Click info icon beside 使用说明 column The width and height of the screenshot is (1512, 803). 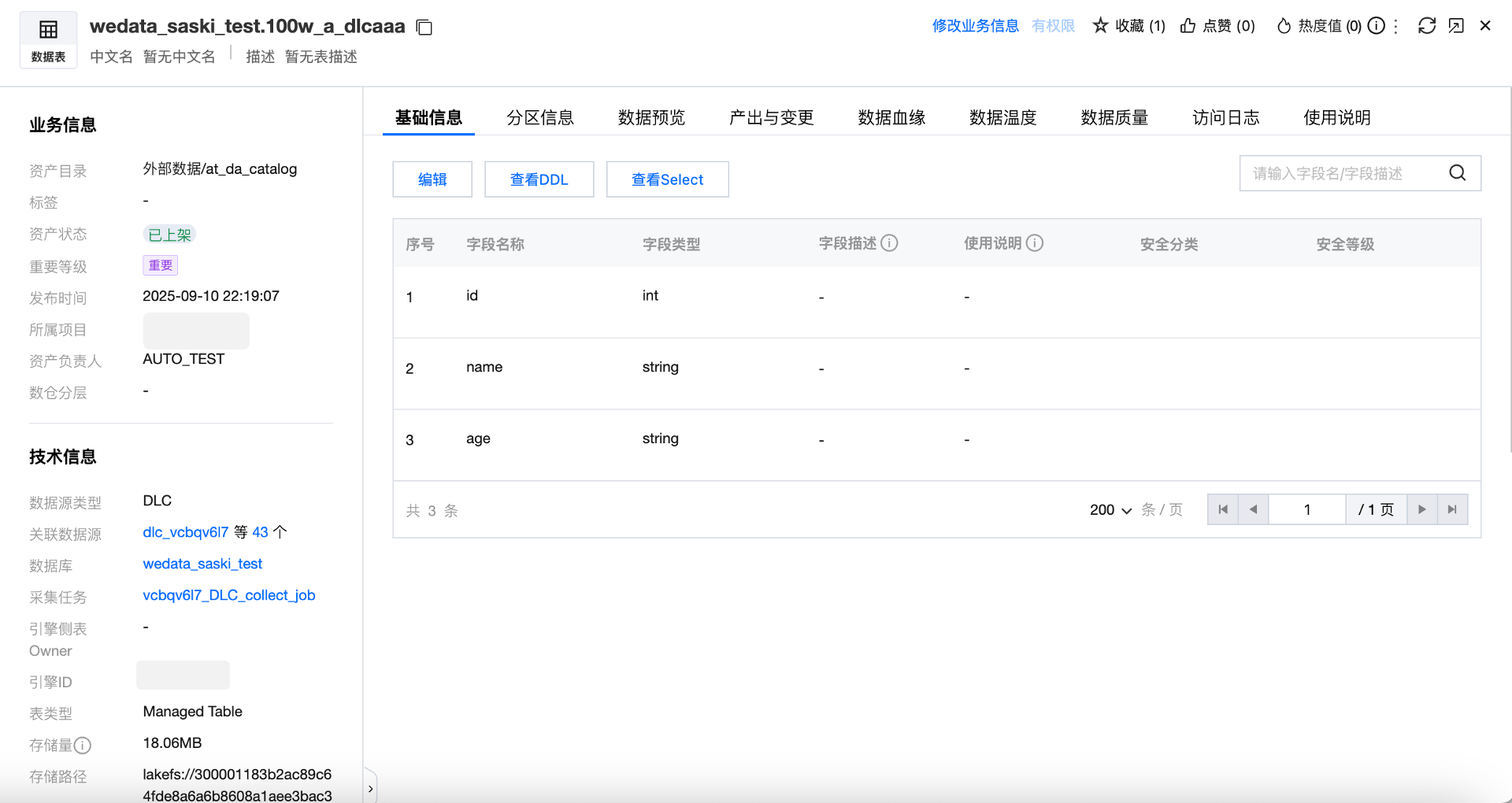1035,243
